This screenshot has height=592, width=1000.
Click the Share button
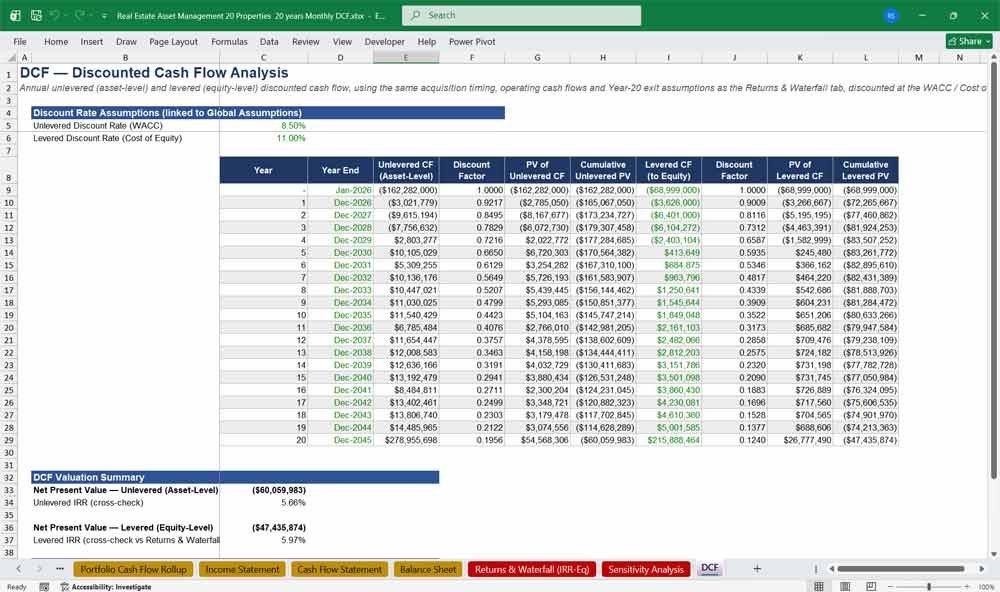(x=969, y=41)
